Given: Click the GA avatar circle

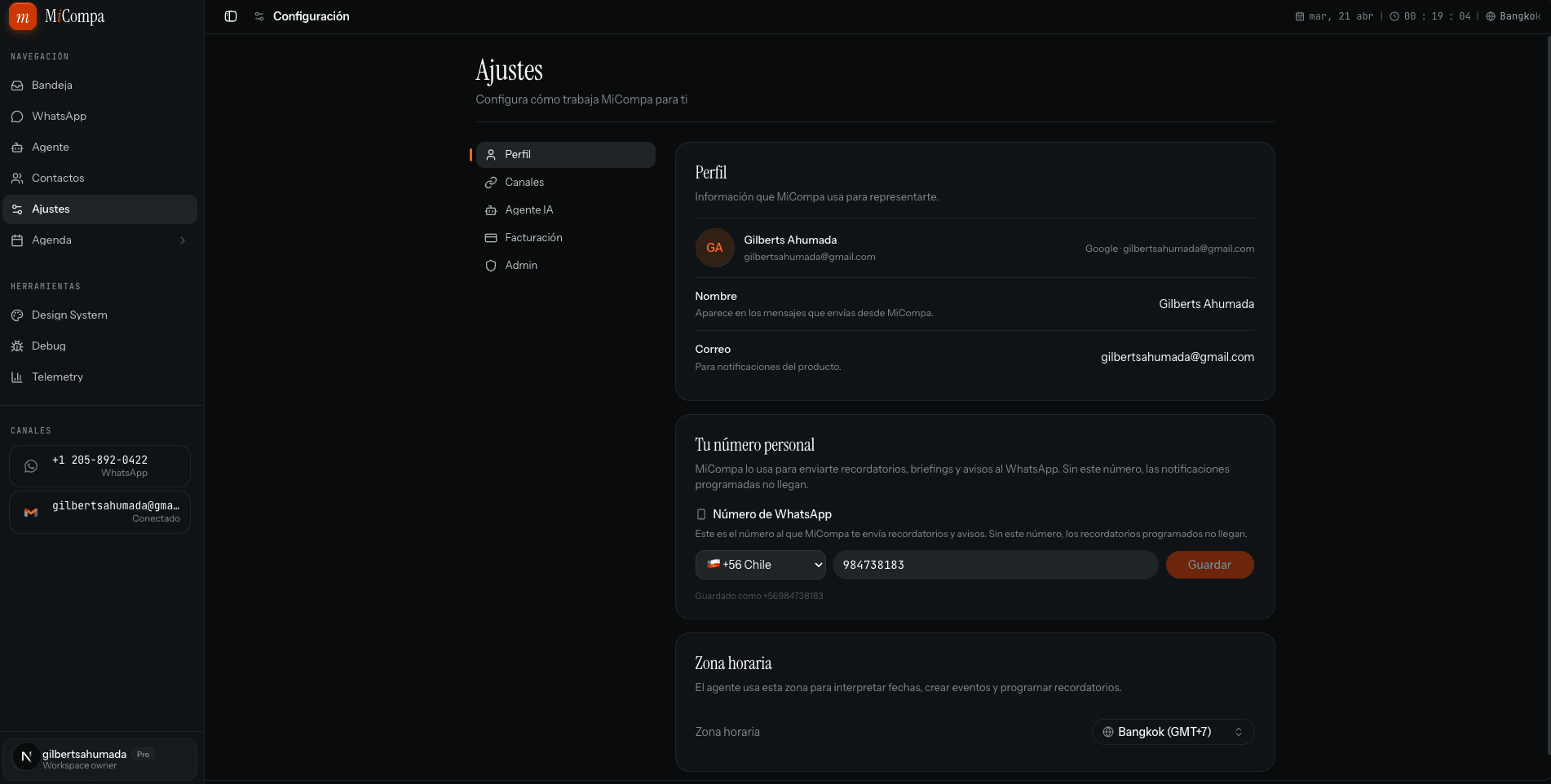Looking at the screenshot, I should point(714,248).
